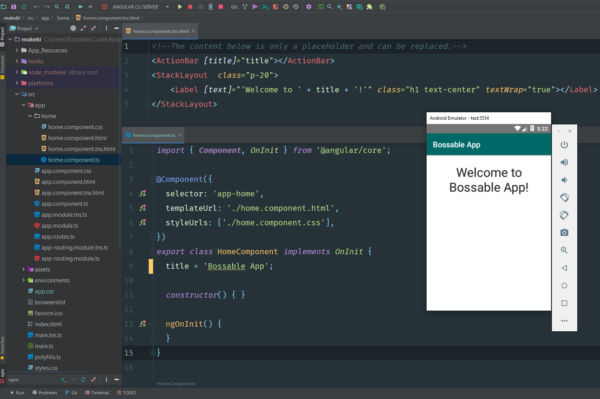Click the Synchronize/reload toolbar icon
Image resolution: width=600 pixels, height=399 pixels.
click(24, 7)
